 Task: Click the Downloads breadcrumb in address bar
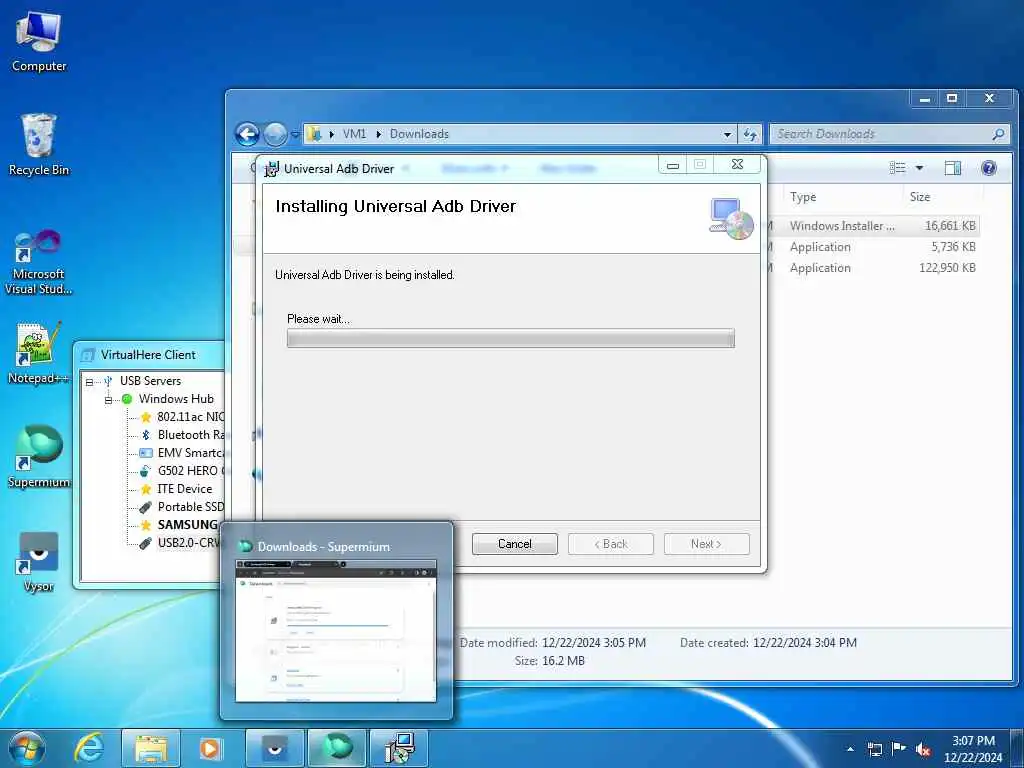pyautogui.click(x=419, y=134)
